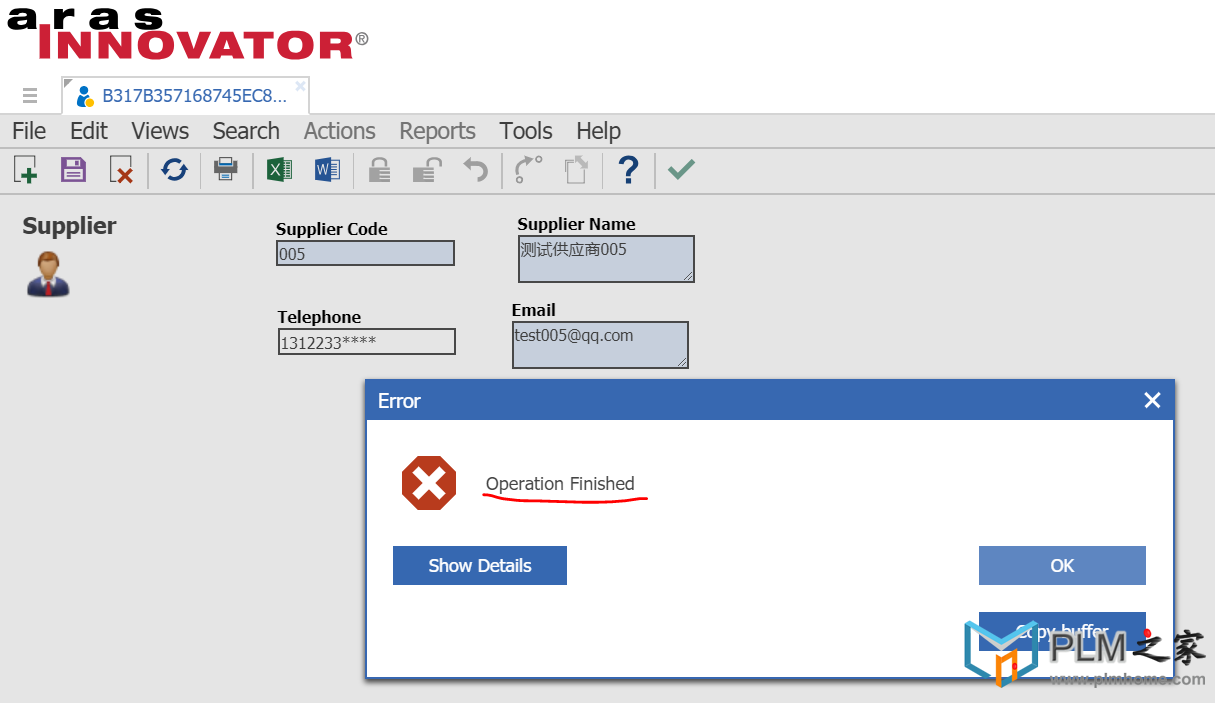Open the Reports menu
Screen dimensions: 1215x703
438,131
